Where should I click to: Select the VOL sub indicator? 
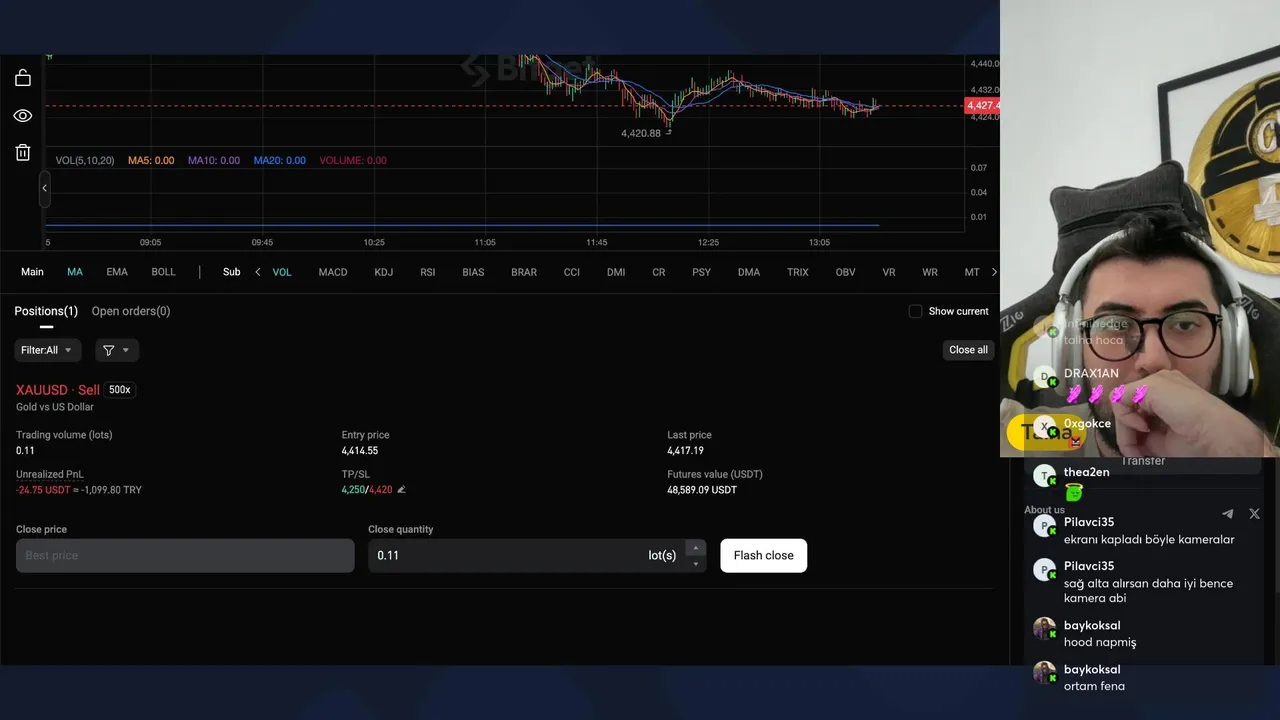282,272
